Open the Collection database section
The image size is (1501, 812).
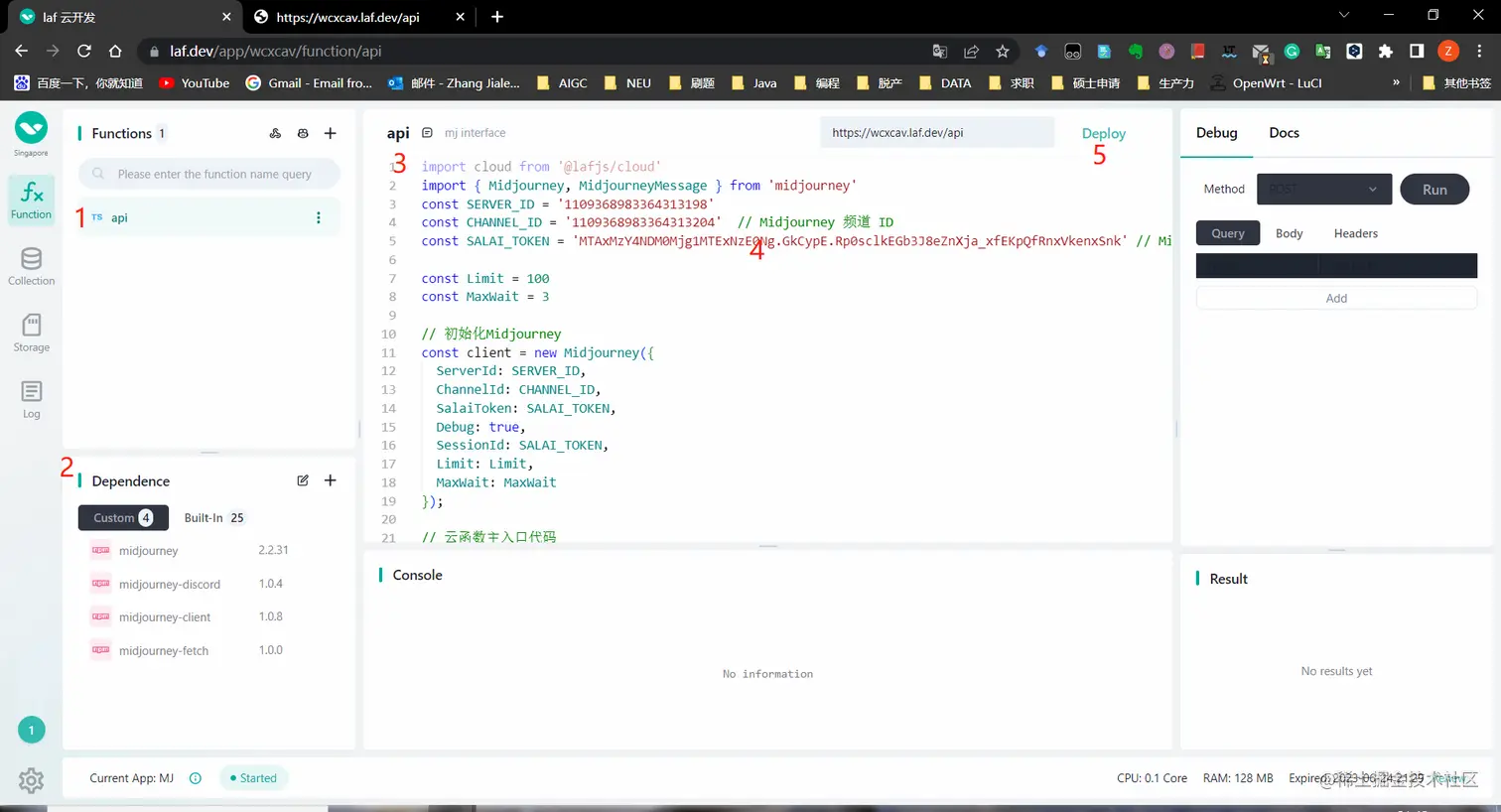point(31,266)
